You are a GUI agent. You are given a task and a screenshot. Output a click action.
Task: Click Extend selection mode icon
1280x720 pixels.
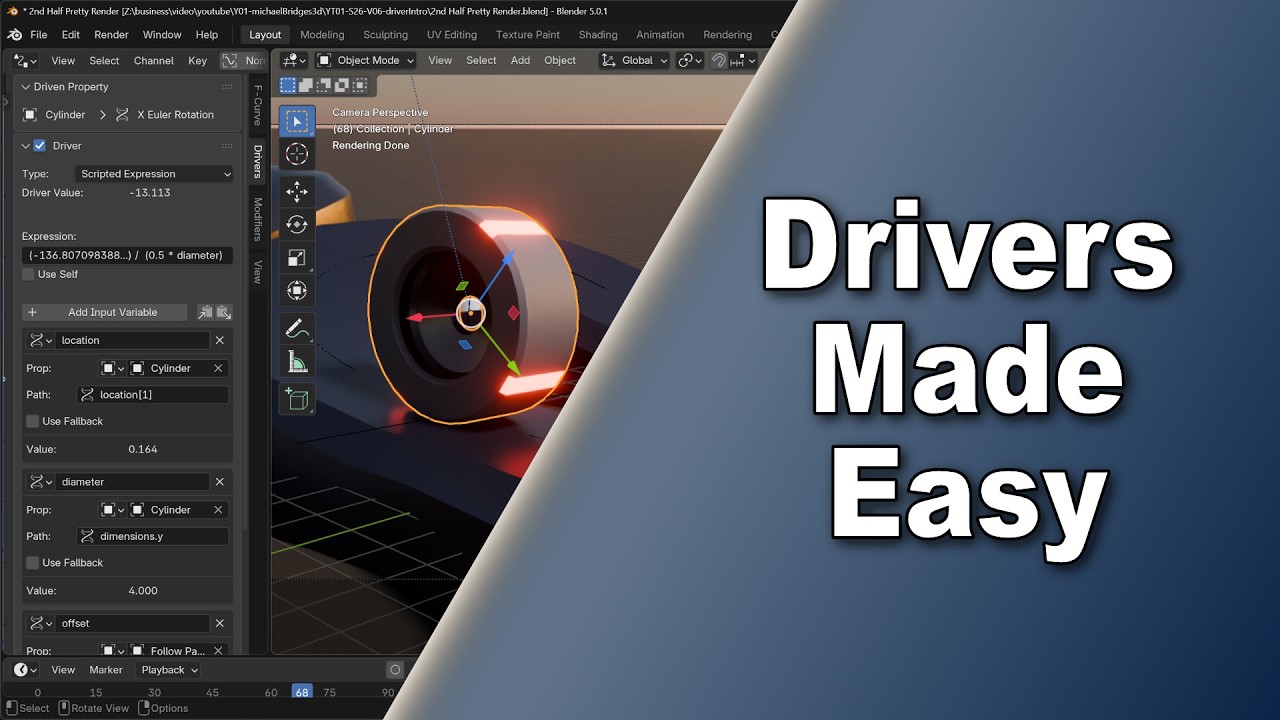(x=306, y=86)
